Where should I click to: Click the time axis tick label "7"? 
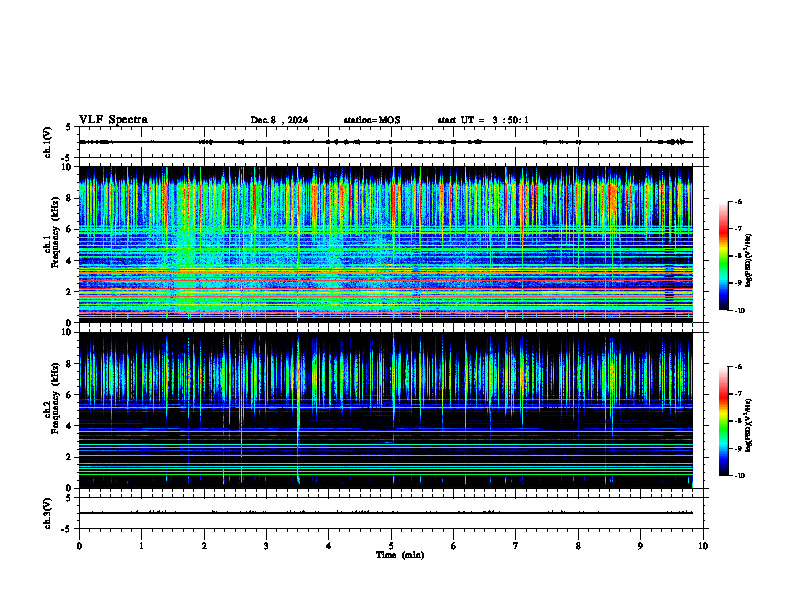click(516, 546)
